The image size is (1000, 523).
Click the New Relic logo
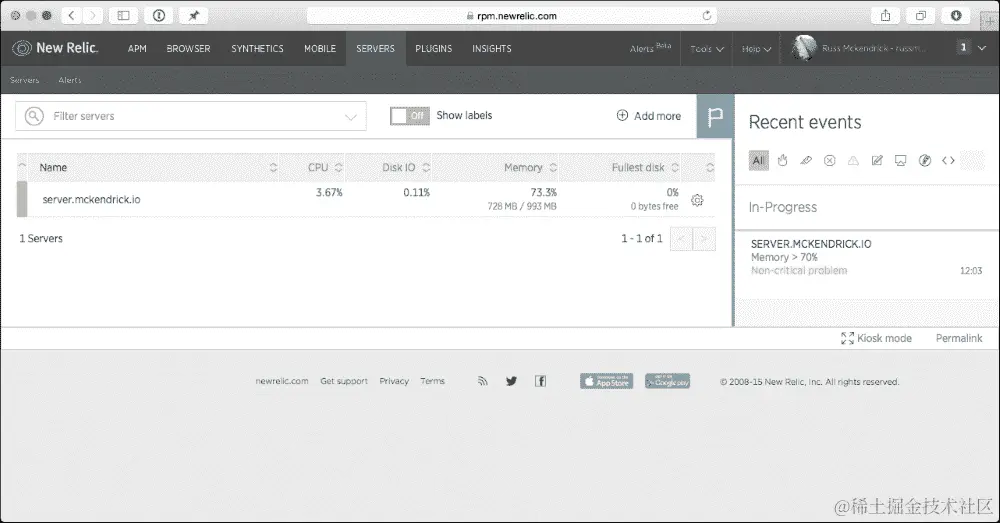[x=55, y=48]
